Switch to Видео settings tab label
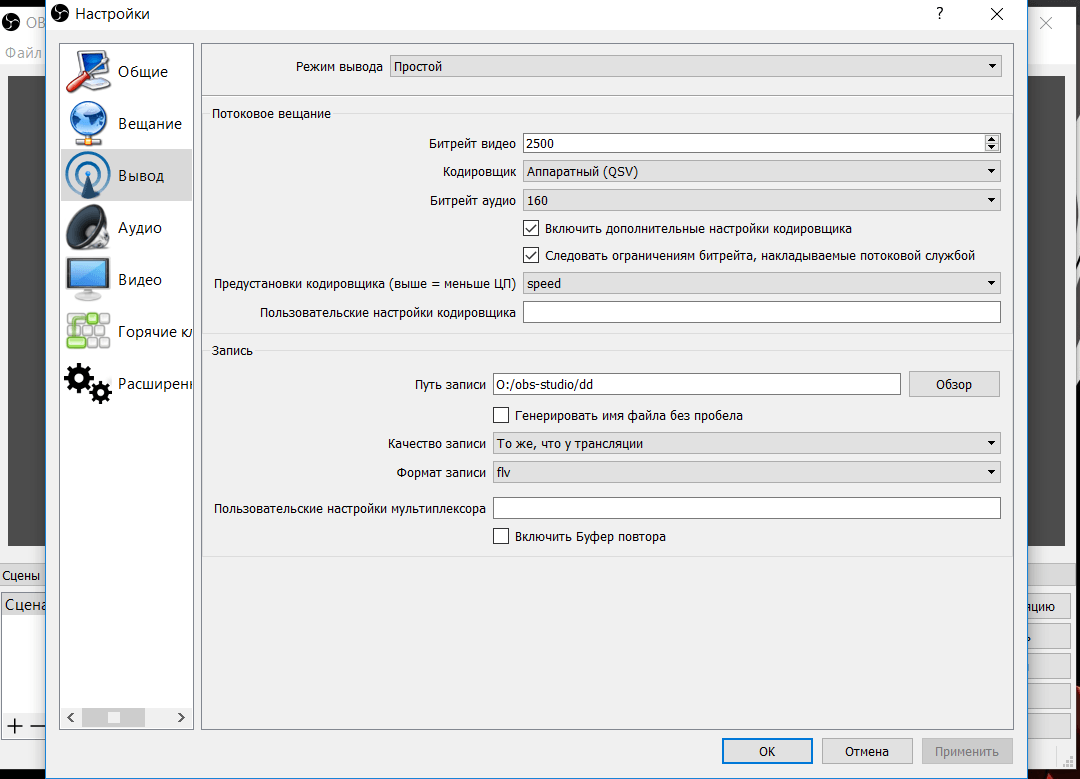Image resolution: width=1080 pixels, height=779 pixels. (x=140, y=280)
